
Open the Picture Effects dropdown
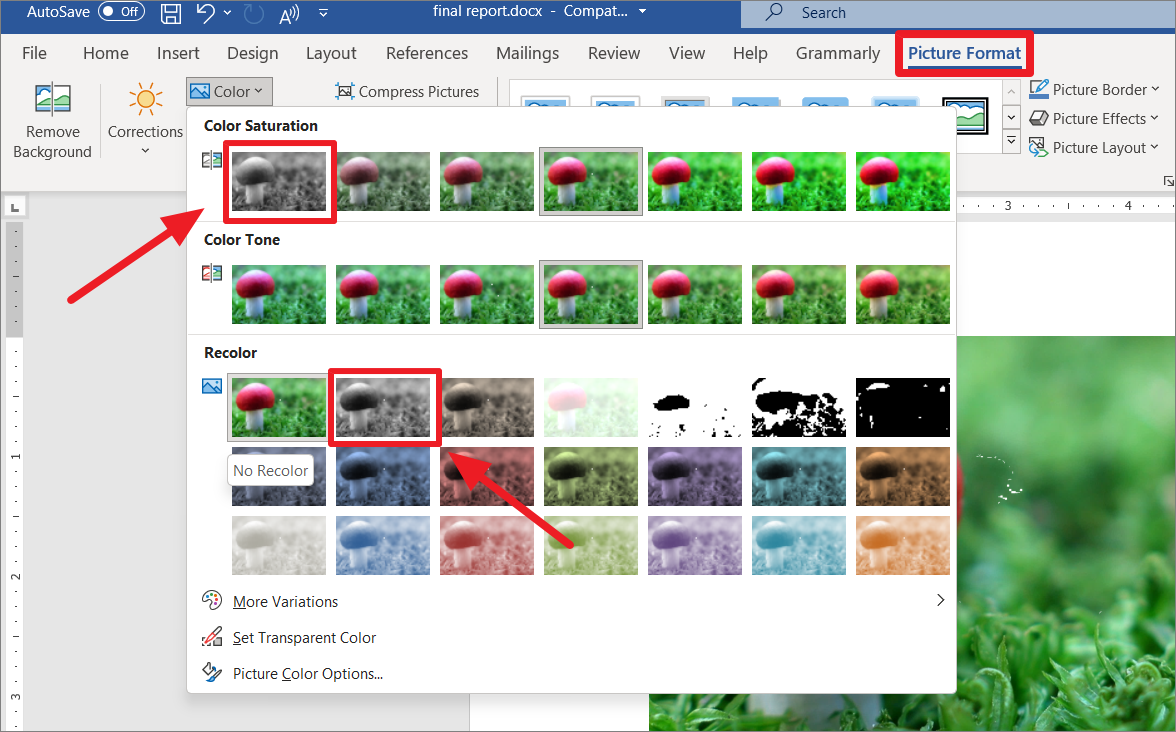coord(1094,118)
